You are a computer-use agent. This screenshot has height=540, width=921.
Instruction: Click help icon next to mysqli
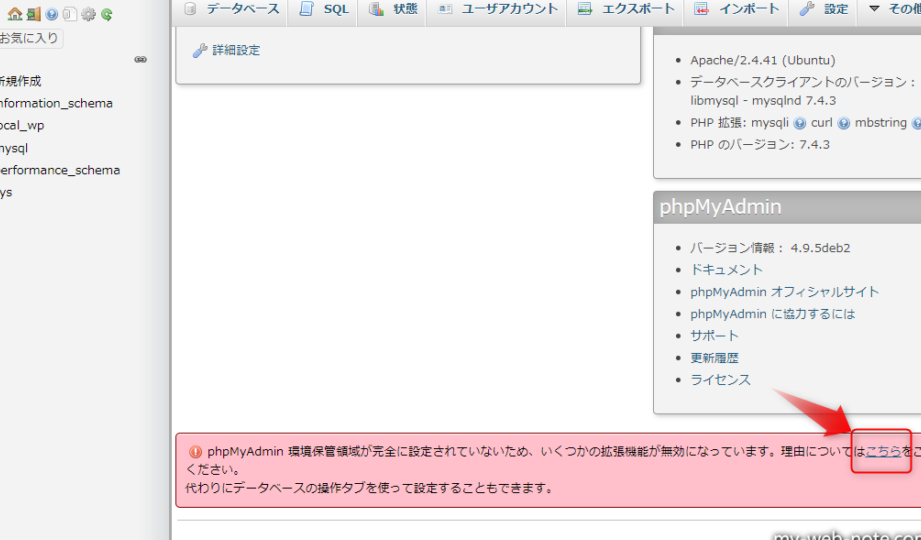(x=799, y=123)
